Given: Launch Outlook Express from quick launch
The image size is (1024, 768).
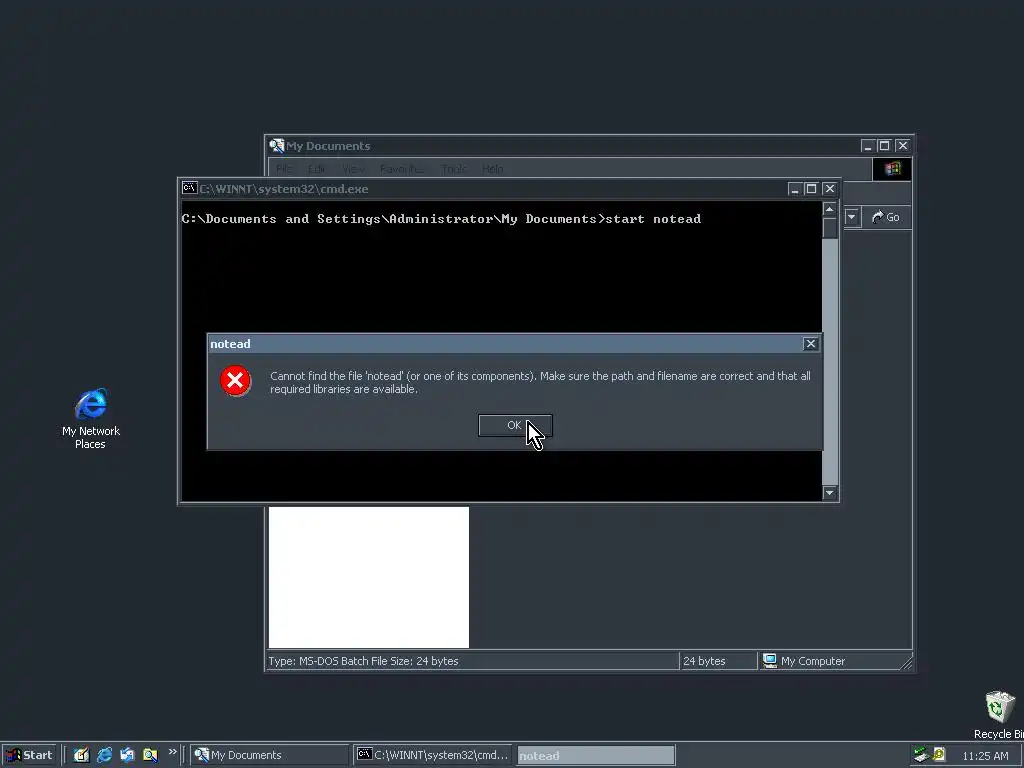Looking at the screenshot, I should [x=127, y=755].
